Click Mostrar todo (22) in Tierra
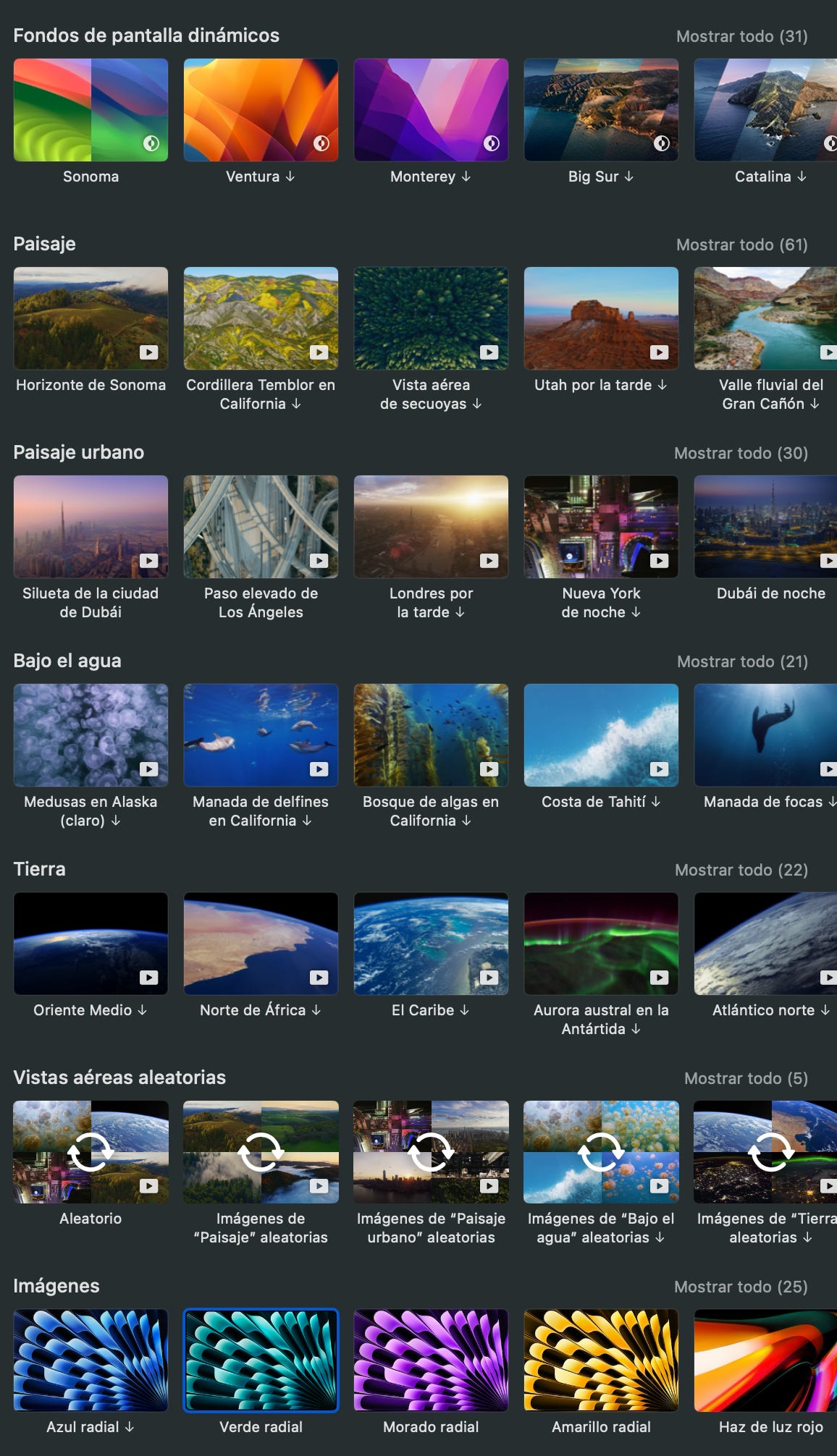This screenshot has height=1456, width=837. [x=741, y=870]
